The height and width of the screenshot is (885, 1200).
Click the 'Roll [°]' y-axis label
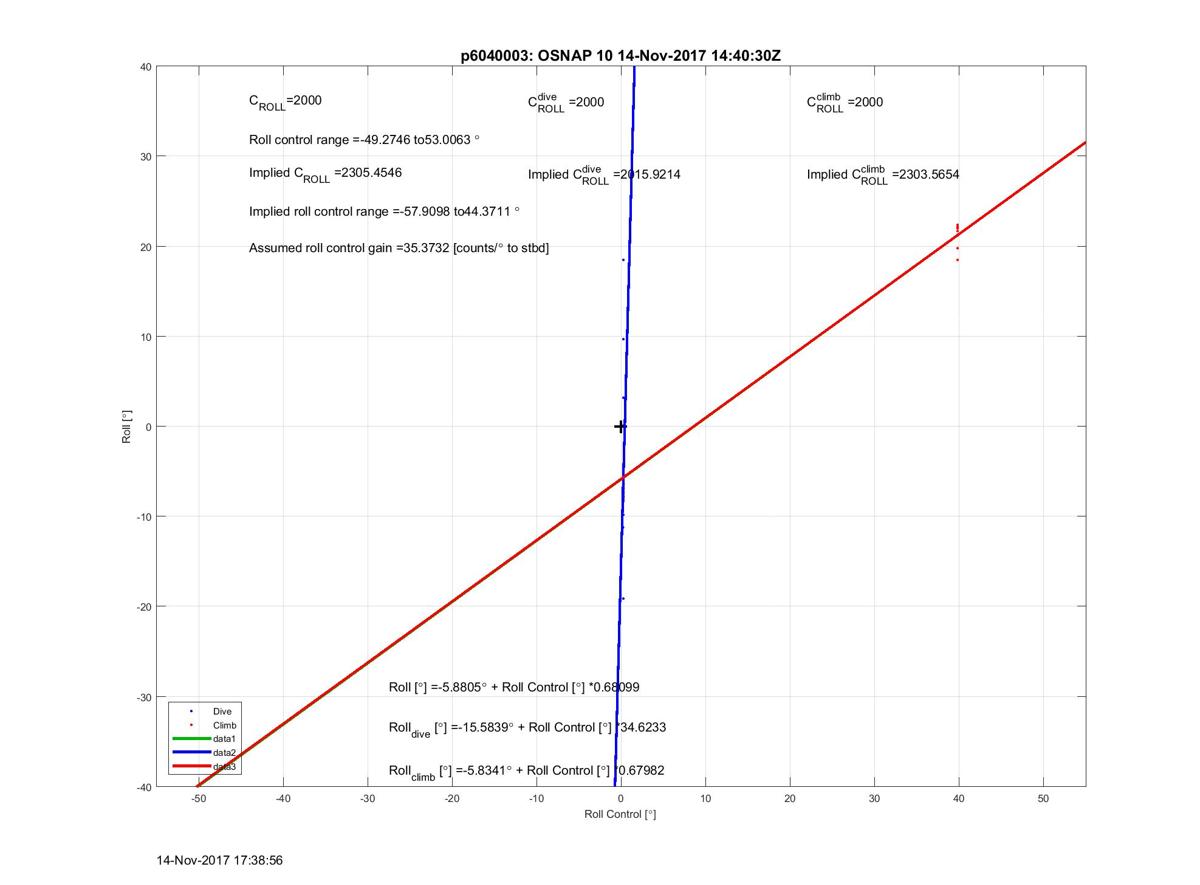127,426
